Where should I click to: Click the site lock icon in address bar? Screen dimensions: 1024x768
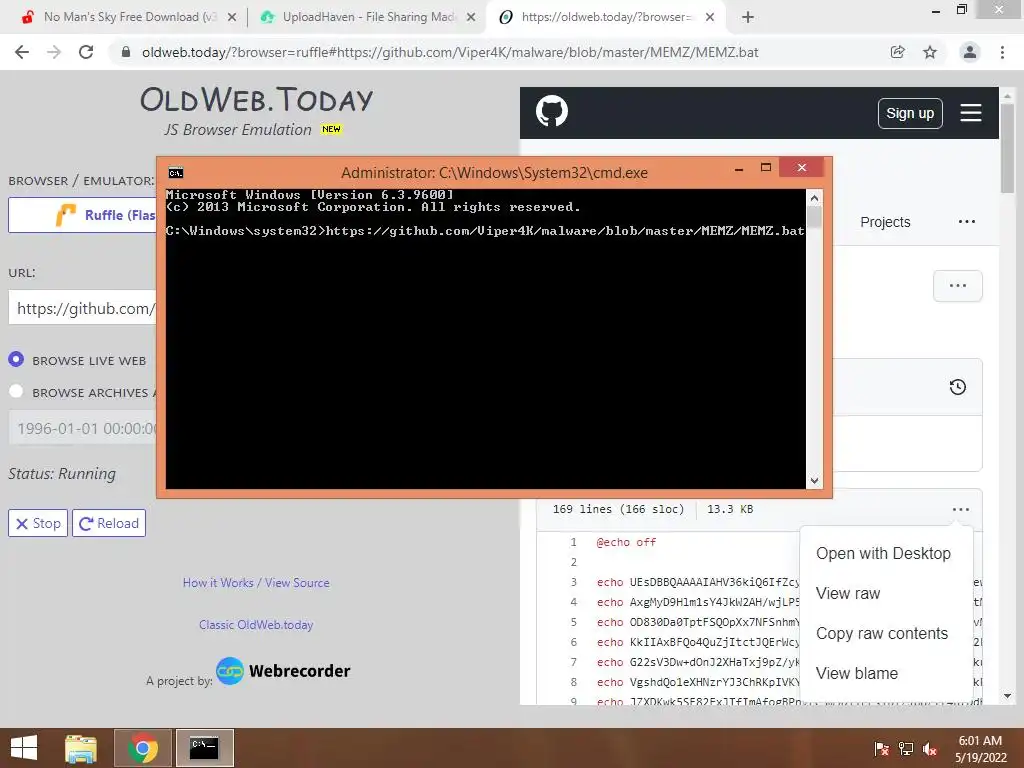(x=125, y=52)
